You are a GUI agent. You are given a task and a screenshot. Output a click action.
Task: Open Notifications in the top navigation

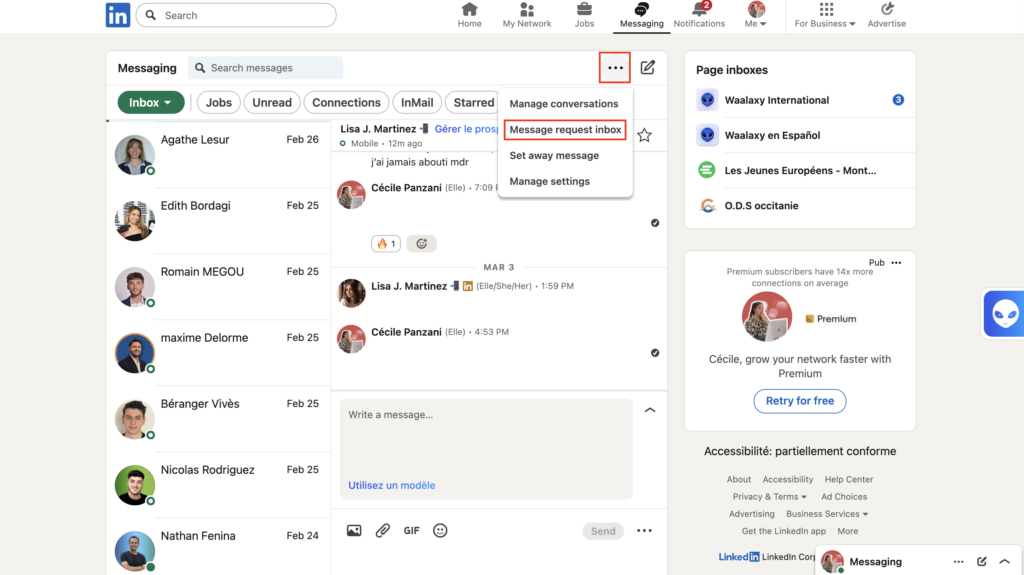point(699,15)
